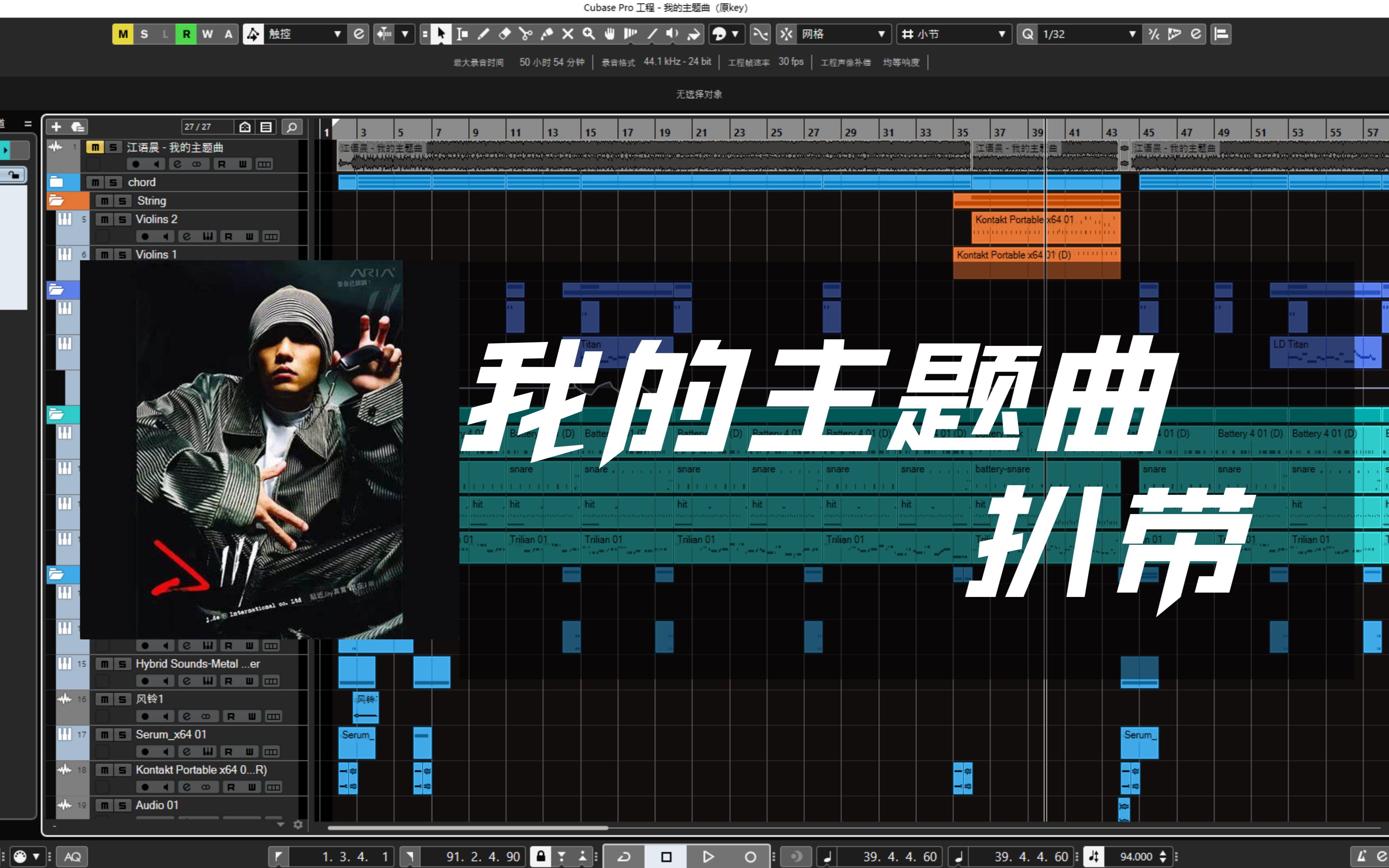This screenshot has height=868, width=1389.
Task: Toggle the punch points lock icon
Action: [x=540, y=857]
